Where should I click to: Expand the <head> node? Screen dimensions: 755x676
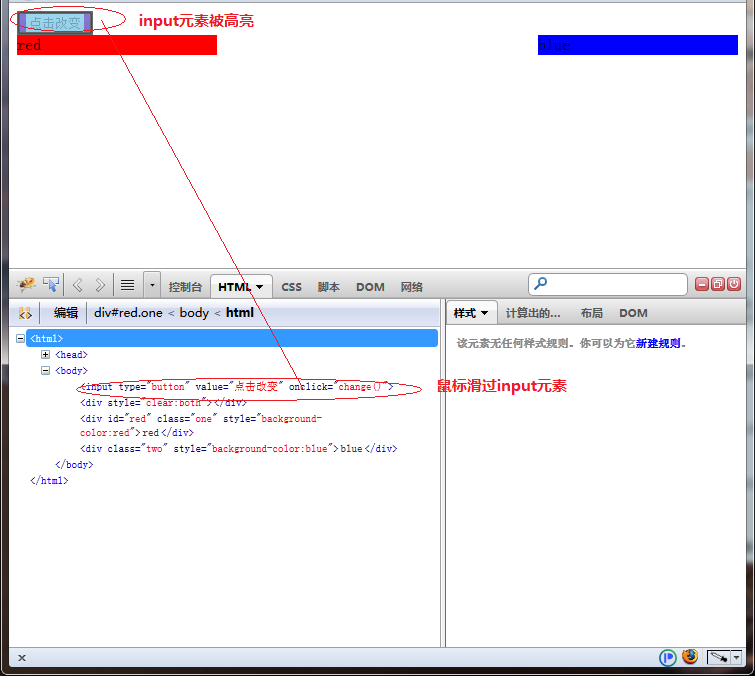coord(45,354)
